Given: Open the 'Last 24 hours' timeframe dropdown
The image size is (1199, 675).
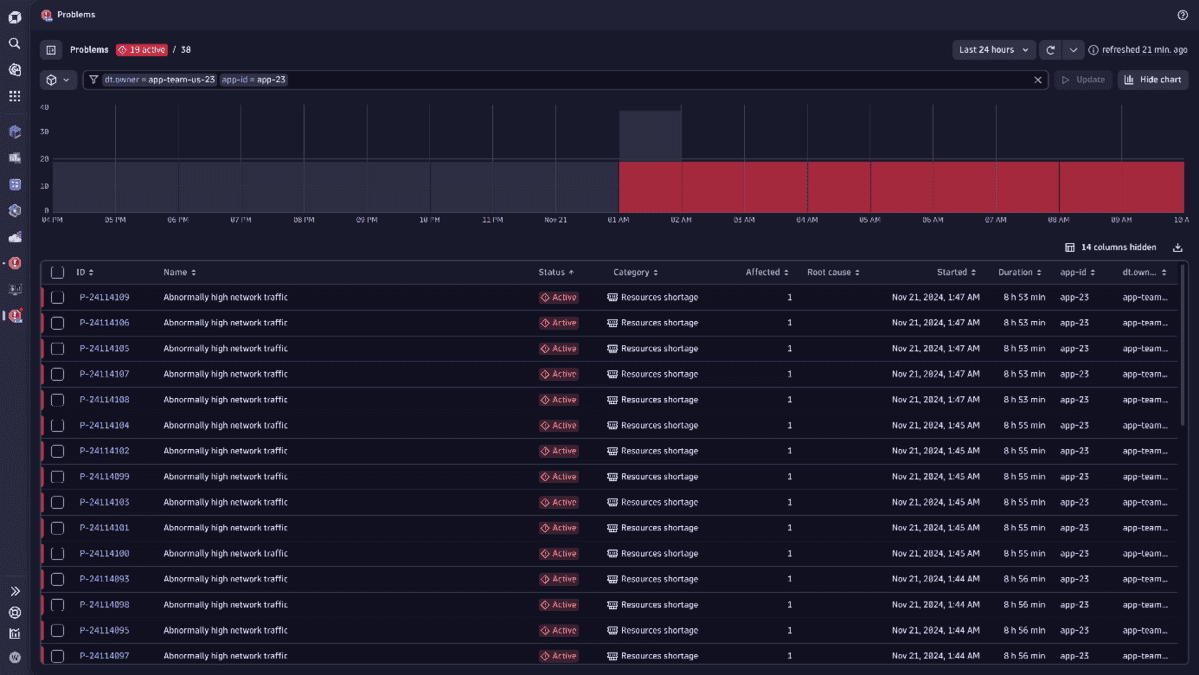Looking at the screenshot, I should (993, 49).
